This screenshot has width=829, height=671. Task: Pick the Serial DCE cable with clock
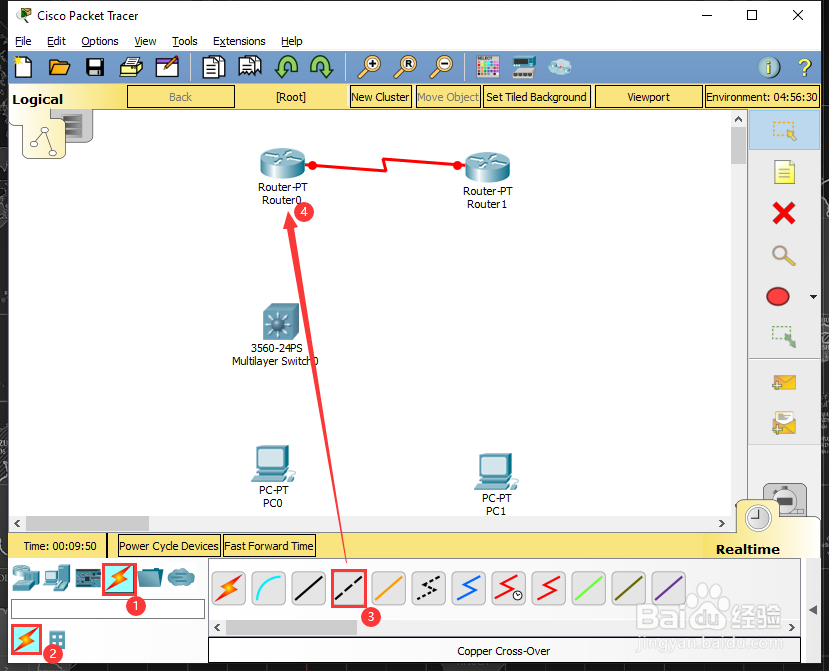coord(509,588)
